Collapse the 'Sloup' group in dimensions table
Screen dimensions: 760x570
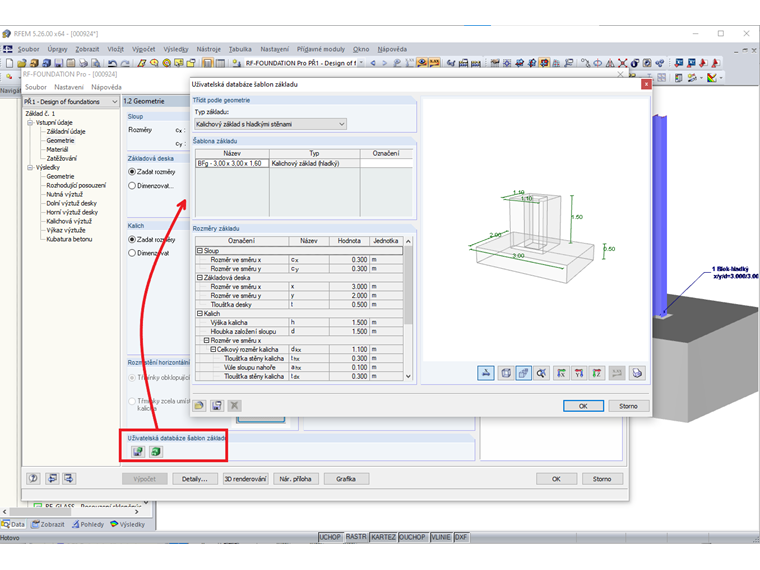click(x=199, y=251)
